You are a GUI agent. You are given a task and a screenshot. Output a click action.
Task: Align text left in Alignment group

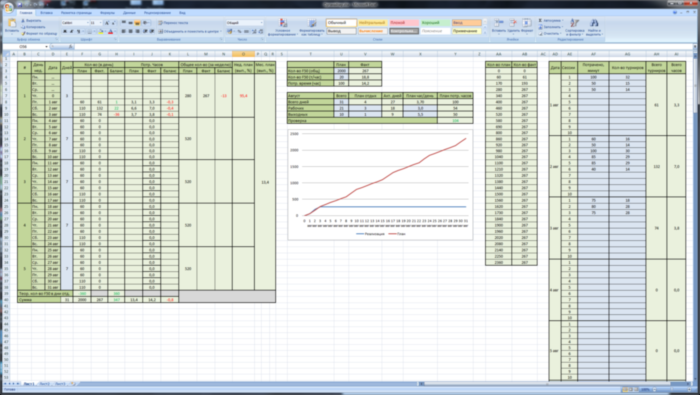124,32
